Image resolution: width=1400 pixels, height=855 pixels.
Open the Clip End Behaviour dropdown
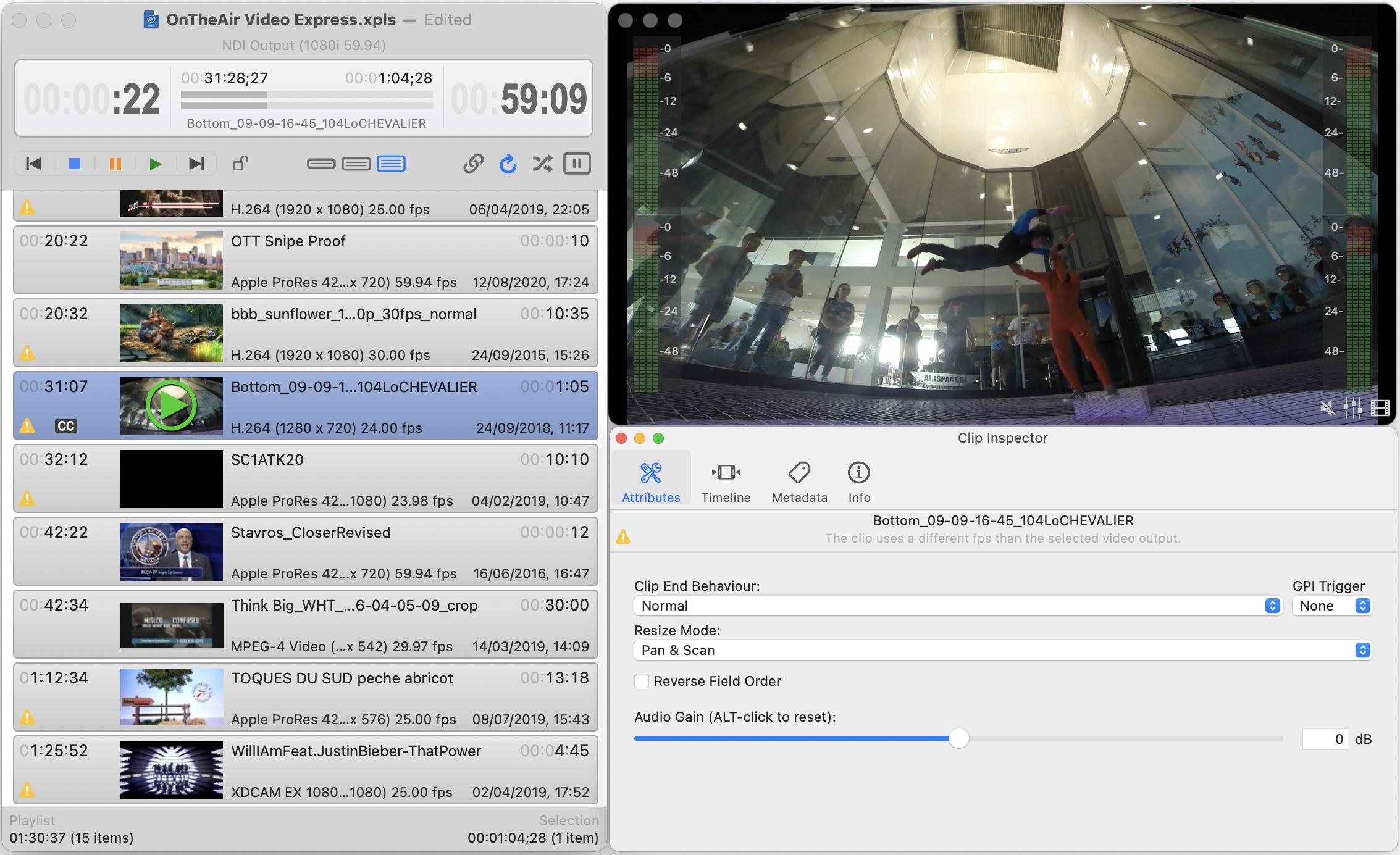(957, 606)
